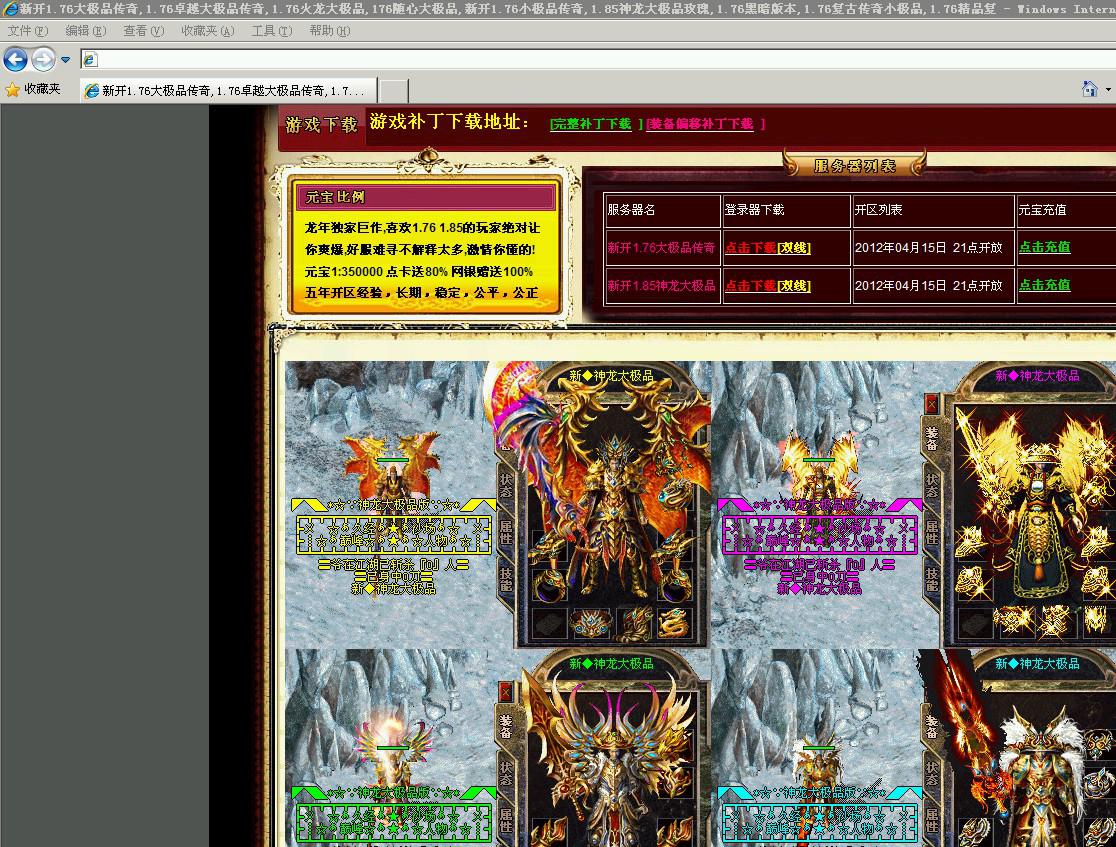Click the game screenshot with cyan name banner
The height and width of the screenshot is (847, 1116).
pyautogui.click(x=914, y=748)
